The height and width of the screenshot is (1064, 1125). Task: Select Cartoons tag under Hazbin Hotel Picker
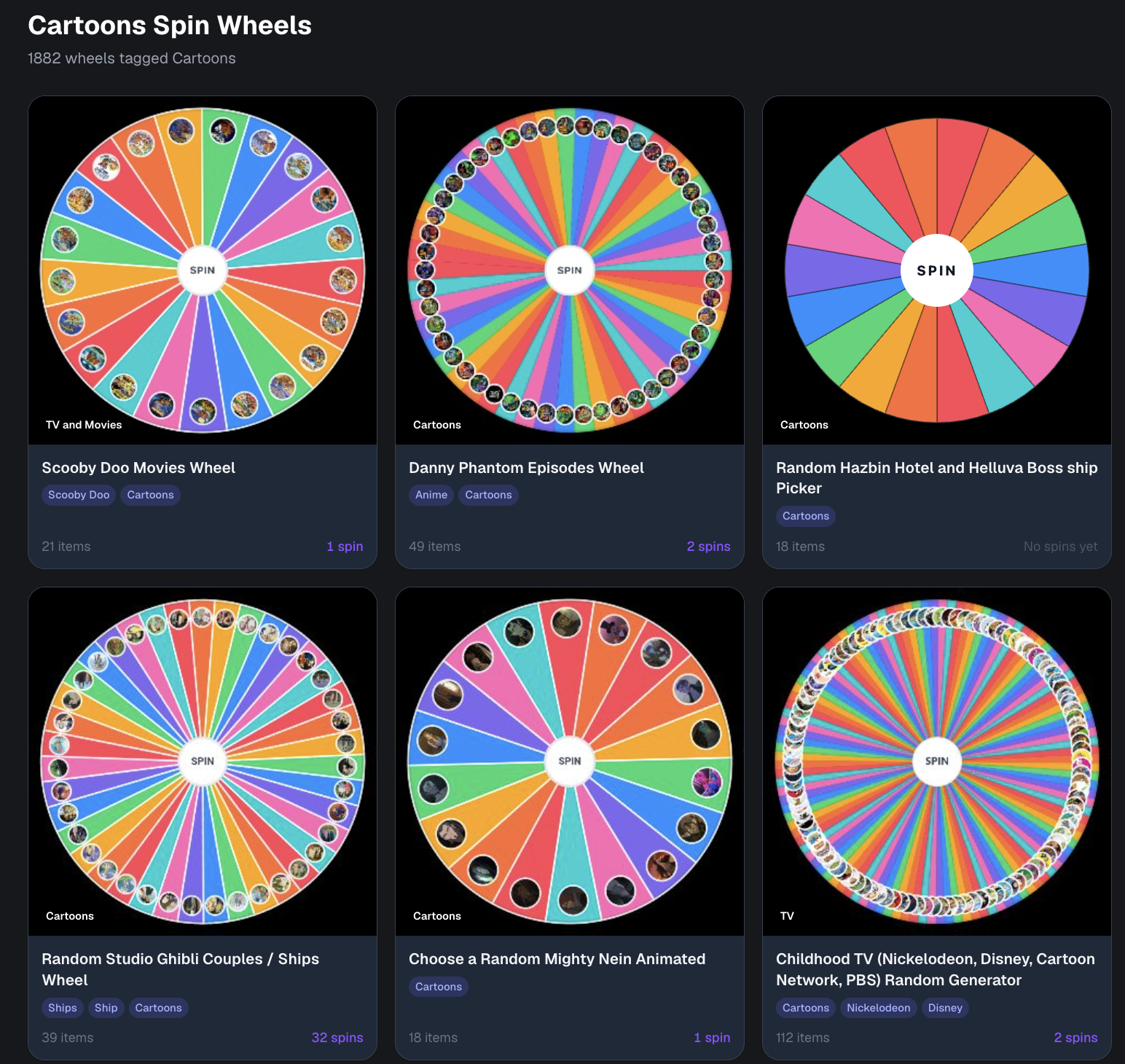click(x=806, y=516)
